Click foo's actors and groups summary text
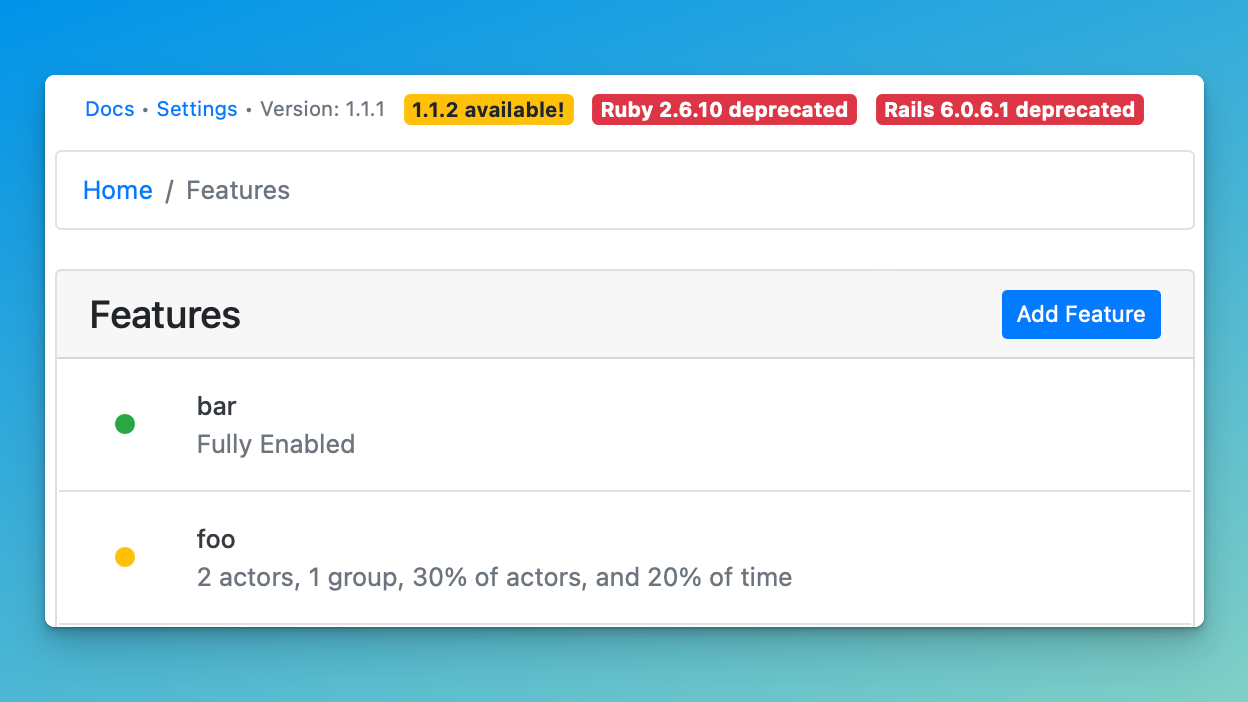Viewport: 1248px width, 702px height. (494, 577)
